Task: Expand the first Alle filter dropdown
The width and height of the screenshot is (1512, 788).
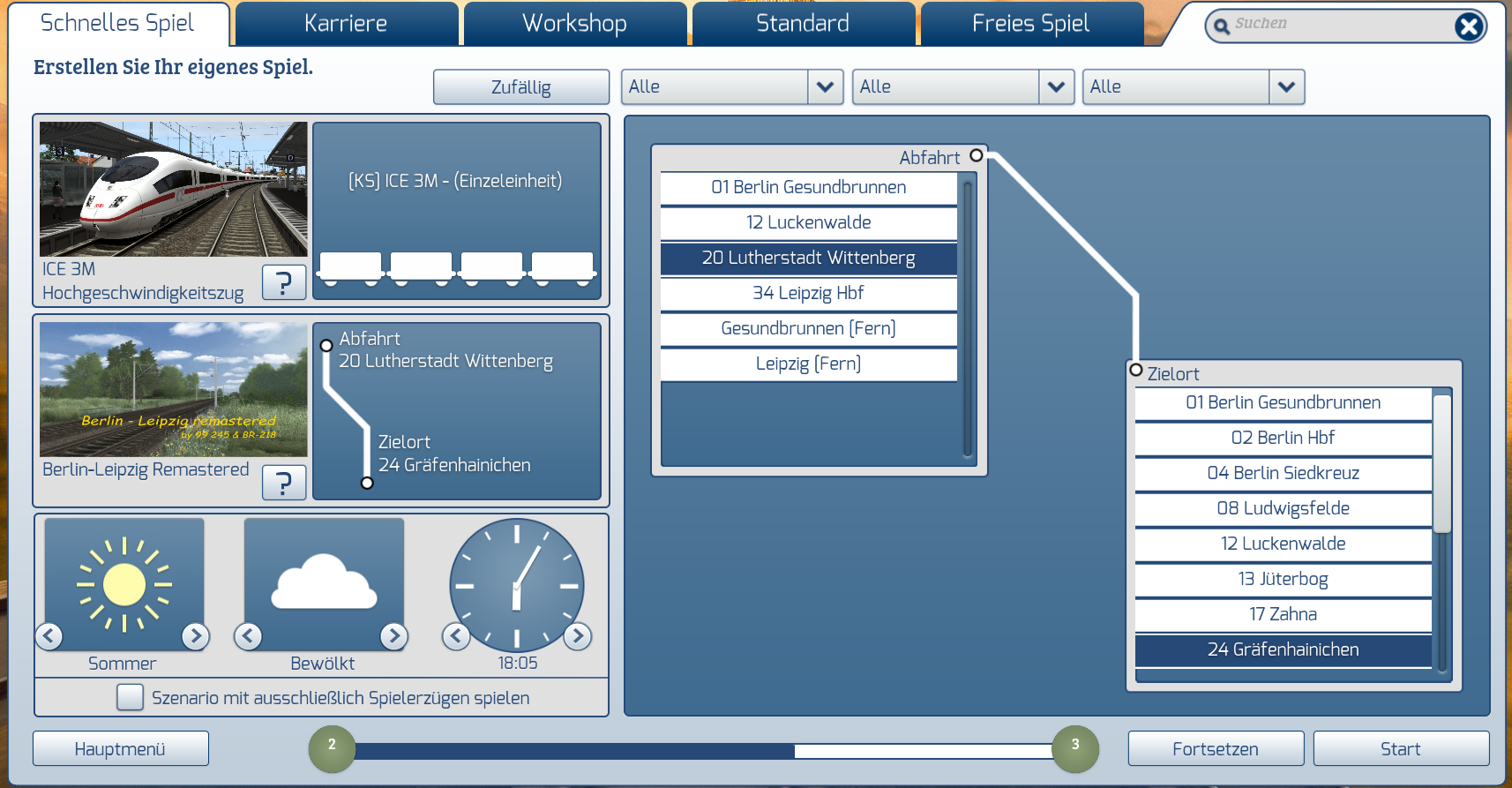Action: [825, 86]
